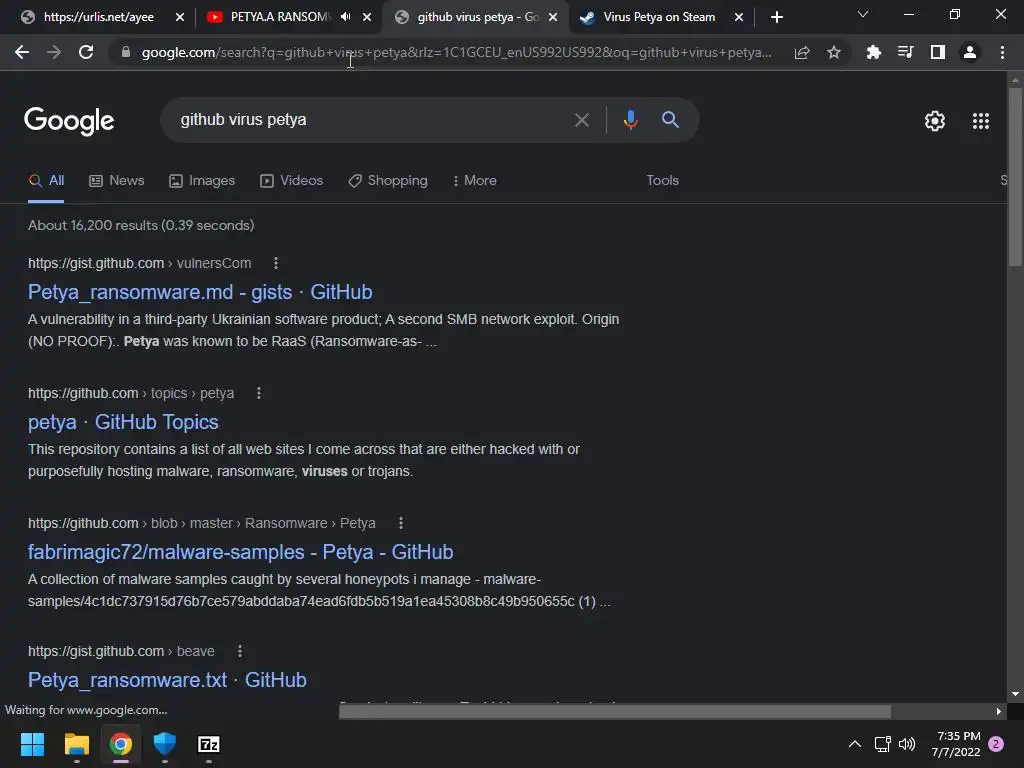
Task: Mute the PETYA.A RANSOM tab audio
Action: point(345,17)
